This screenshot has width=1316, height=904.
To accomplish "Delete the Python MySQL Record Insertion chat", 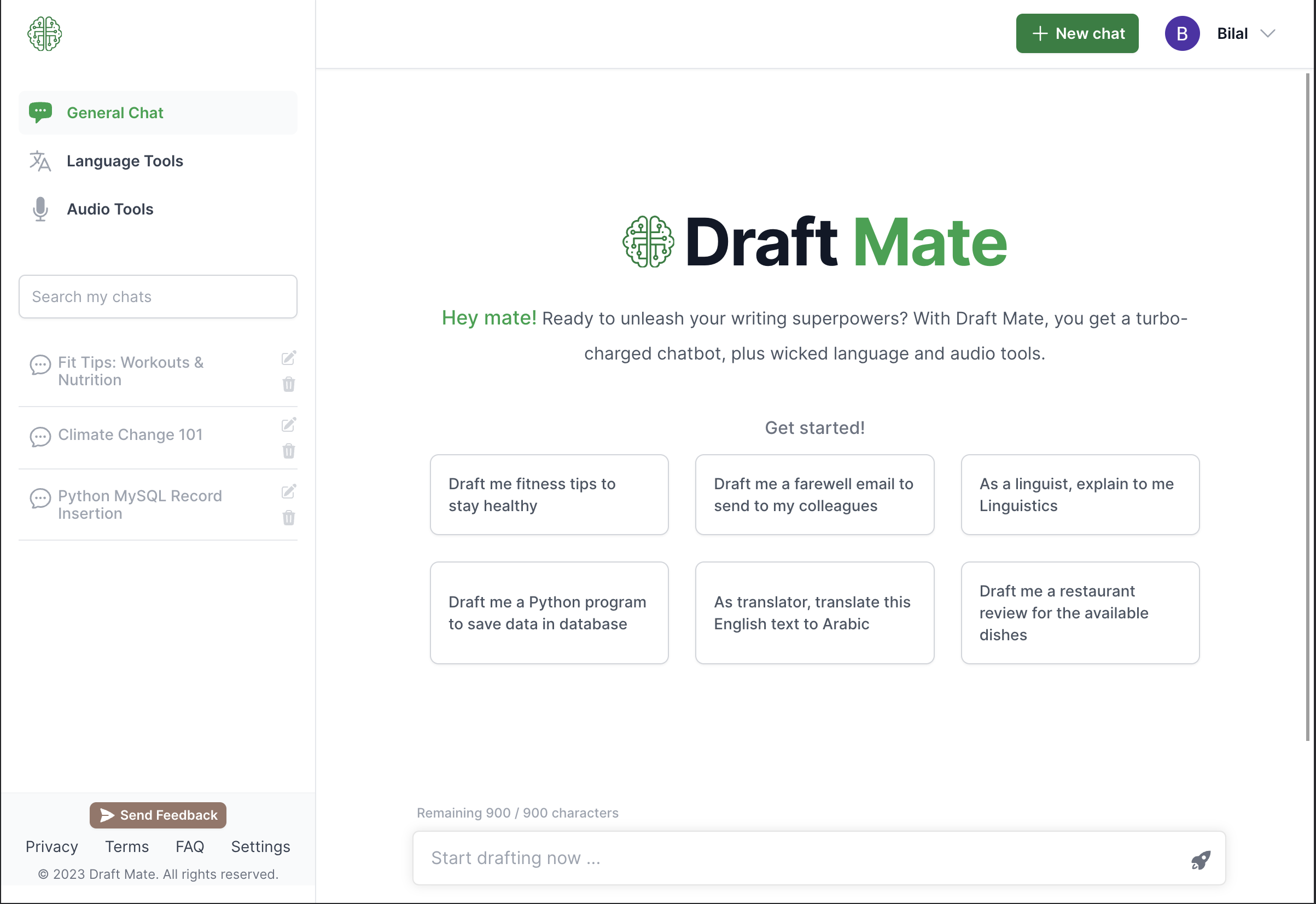I will click(288, 518).
